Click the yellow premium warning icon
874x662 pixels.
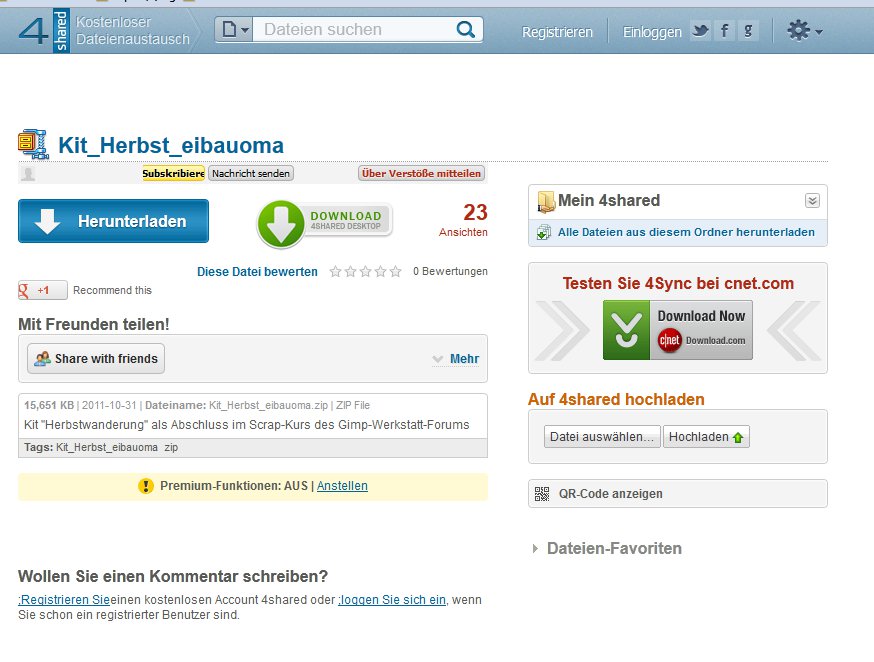(x=145, y=486)
